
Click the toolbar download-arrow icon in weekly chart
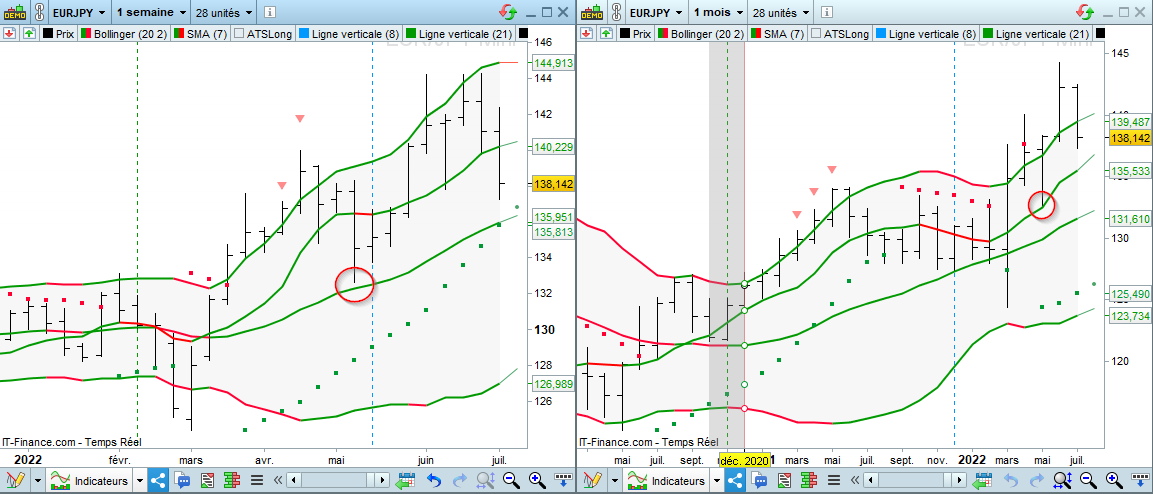coord(563,479)
